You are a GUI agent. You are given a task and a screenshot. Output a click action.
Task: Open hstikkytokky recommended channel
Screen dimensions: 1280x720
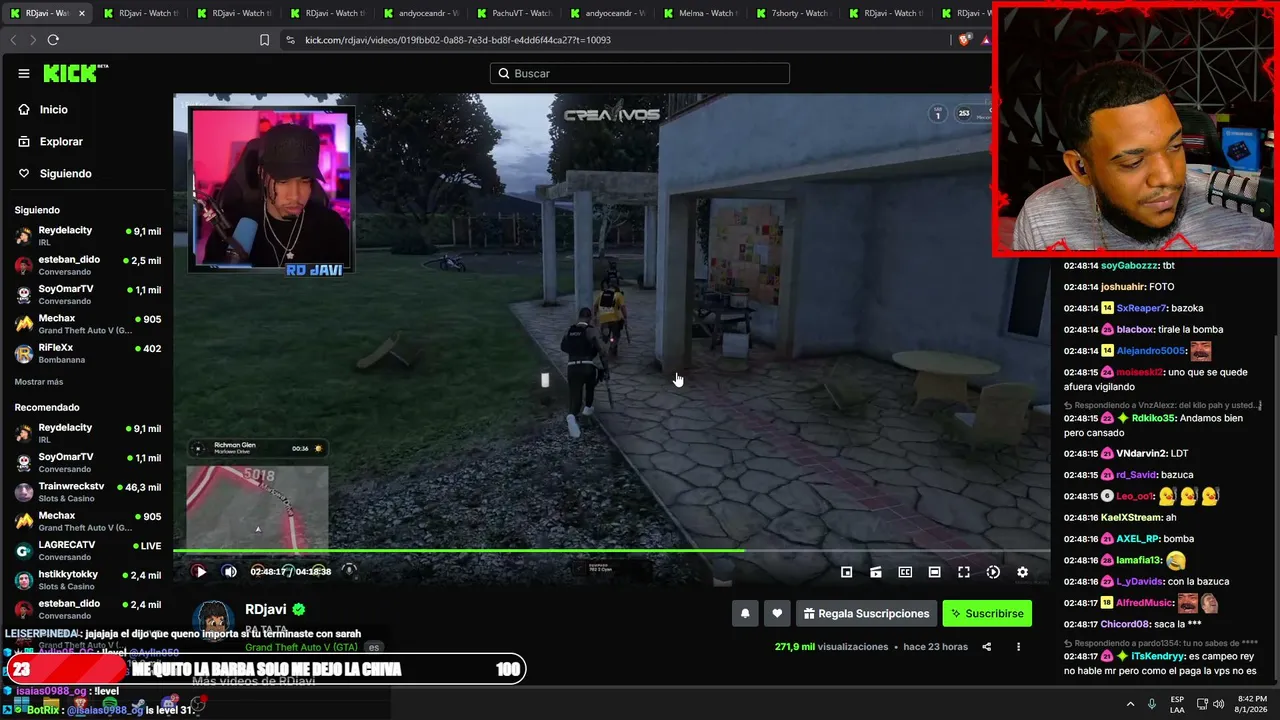(x=88, y=580)
